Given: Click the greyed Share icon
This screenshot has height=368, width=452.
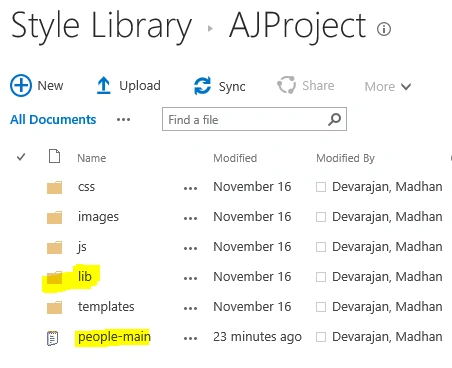Looking at the screenshot, I should coord(286,85).
